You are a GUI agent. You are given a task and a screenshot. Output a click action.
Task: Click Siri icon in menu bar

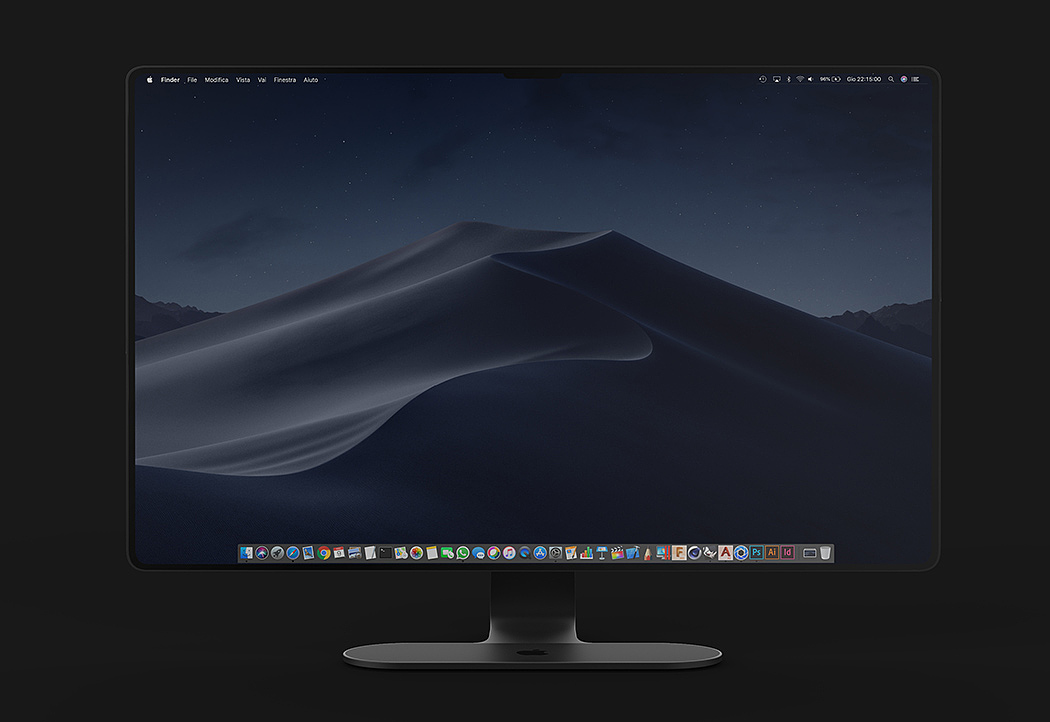click(x=903, y=79)
